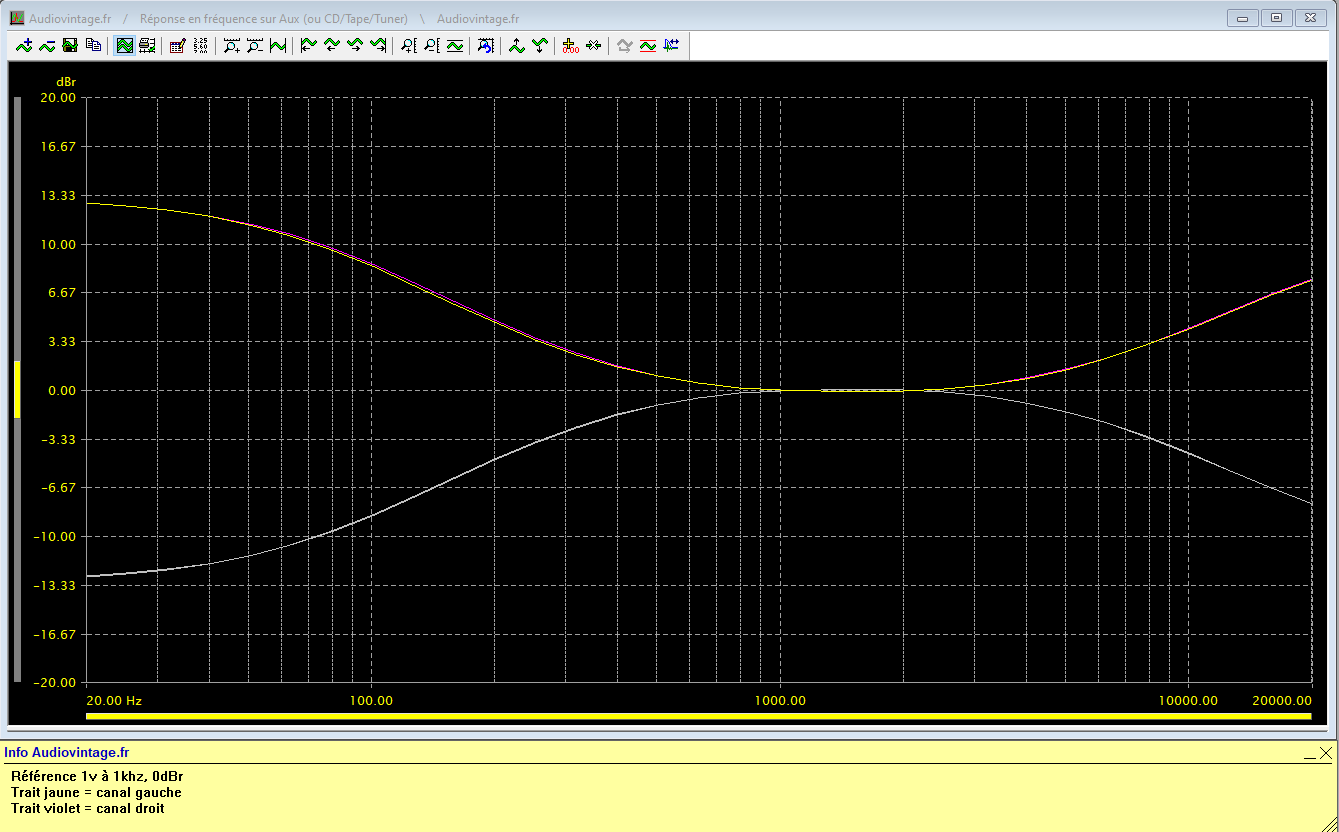The height and width of the screenshot is (832, 1339).
Task: Click the copy graph to clipboard icon
Action: point(93,45)
